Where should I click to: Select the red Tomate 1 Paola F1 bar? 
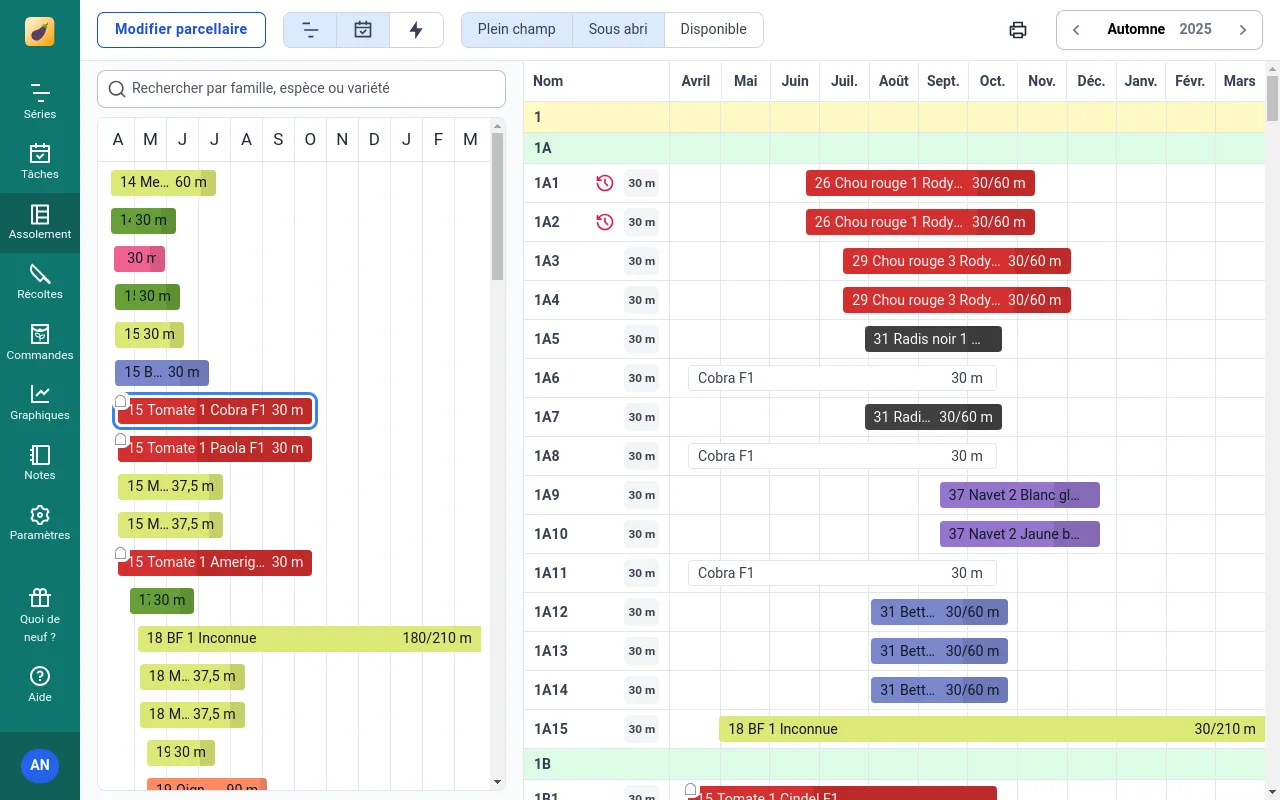pos(215,449)
